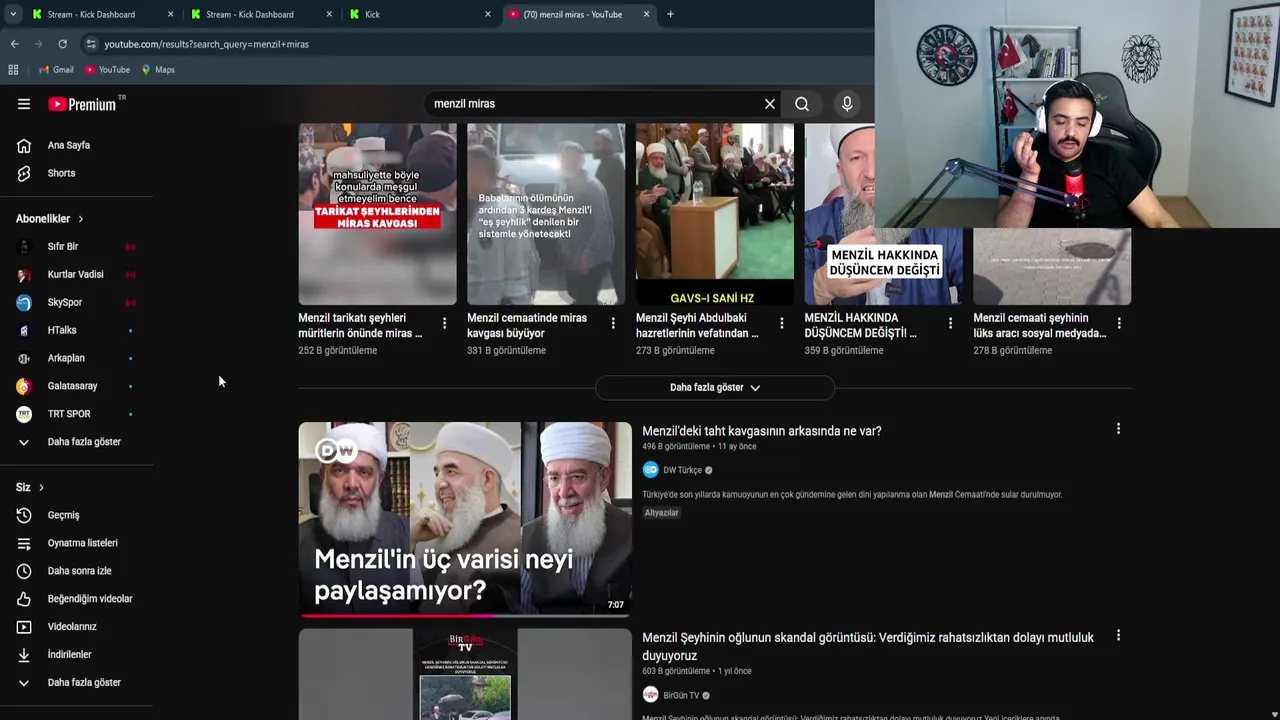
Task: Open Gmail bookmark
Action: coord(56,70)
